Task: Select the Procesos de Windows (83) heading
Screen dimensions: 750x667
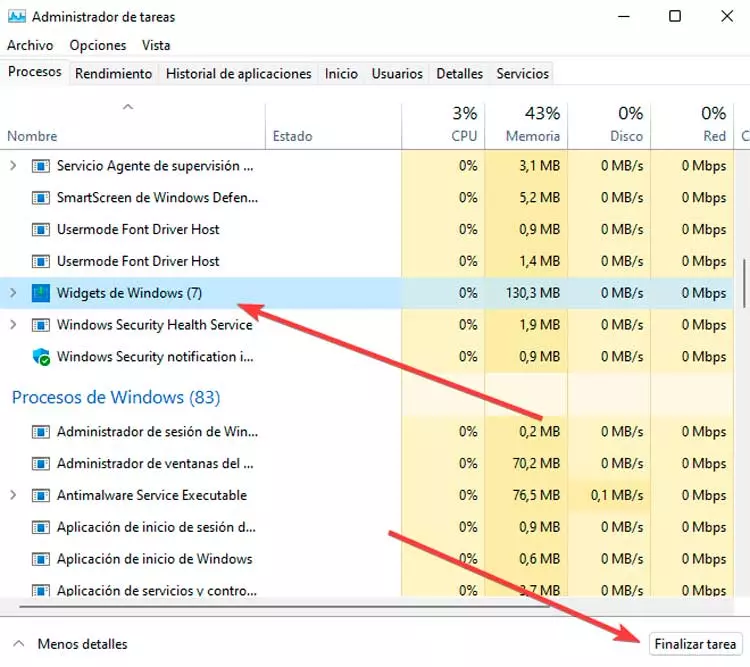Action: click(x=116, y=398)
